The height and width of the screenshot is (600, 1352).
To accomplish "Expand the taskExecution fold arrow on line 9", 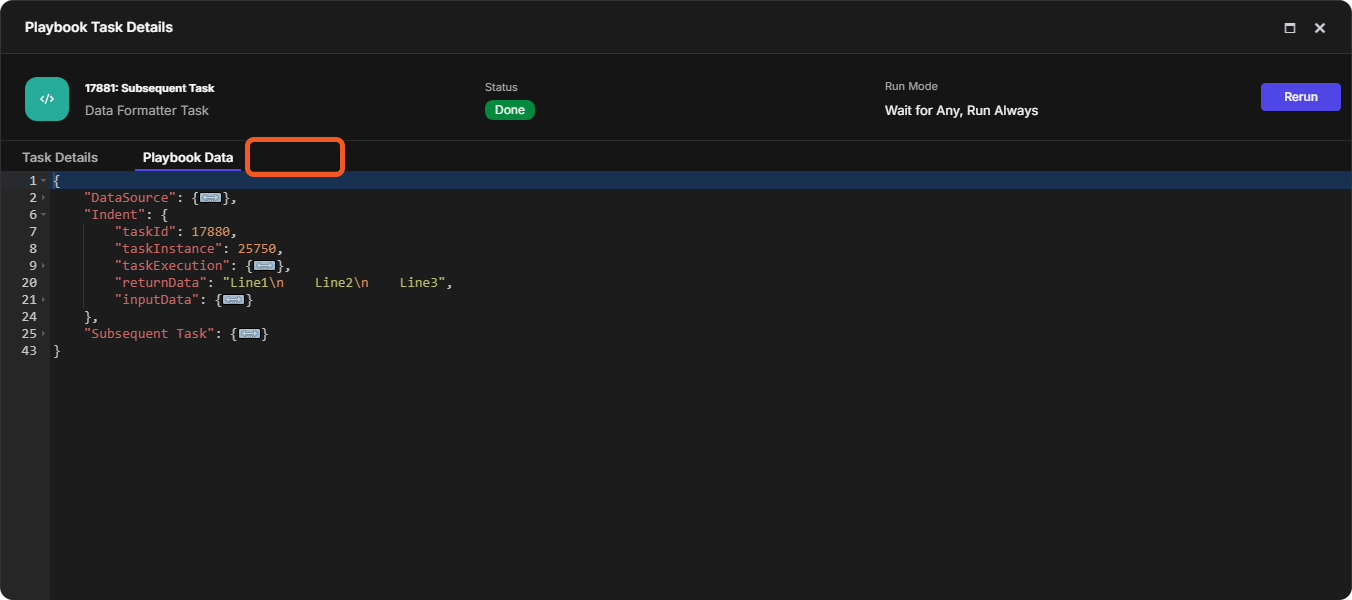I will click(44, 266).
